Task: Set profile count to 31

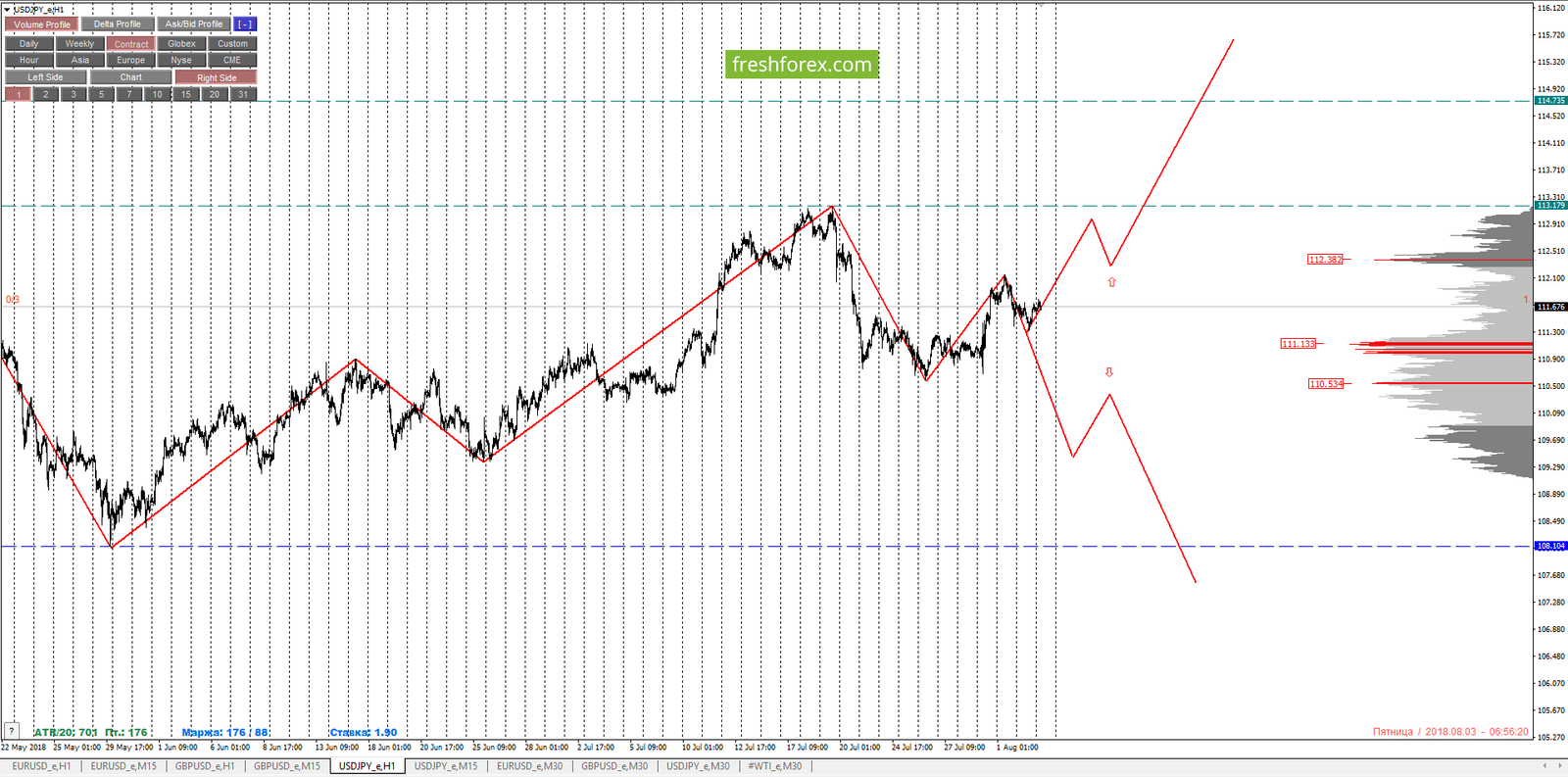Action: [x=243, y=95]
